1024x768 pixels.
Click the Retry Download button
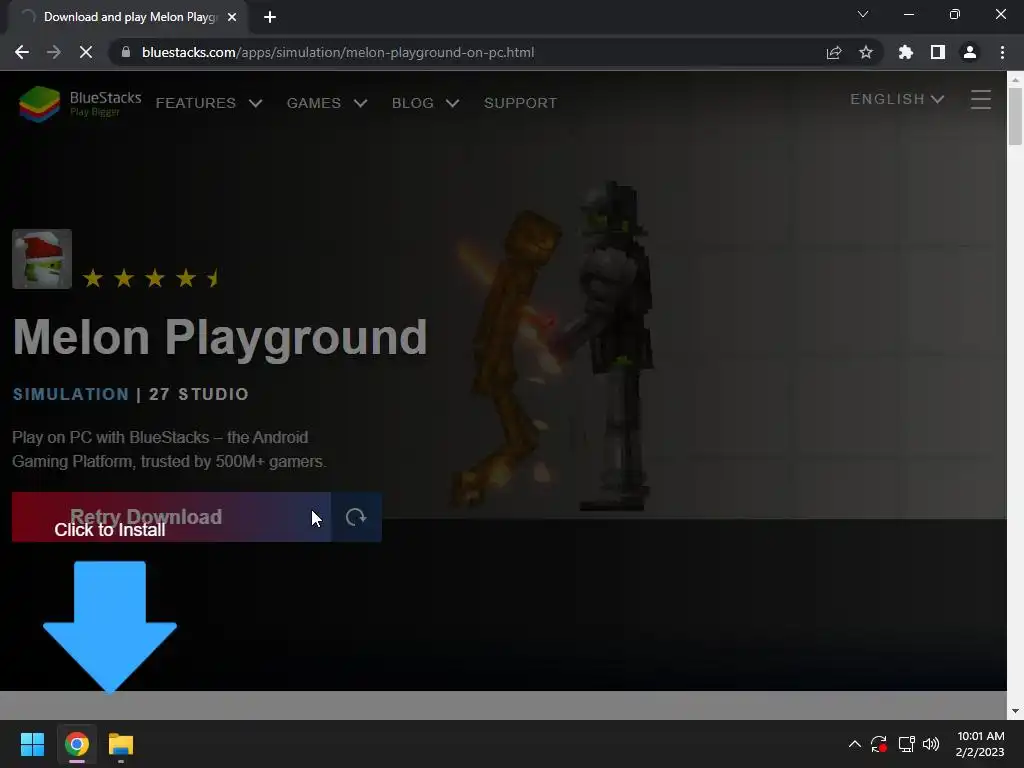(x=171, y=517)
